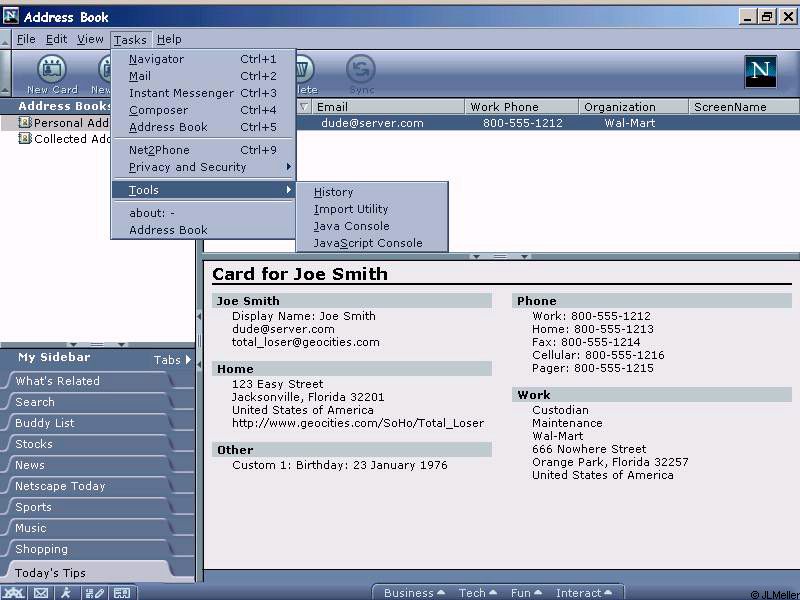This screenshot has width=800, height=600.
Task: Click the Netscape N logo
Action: click(760, 71)
